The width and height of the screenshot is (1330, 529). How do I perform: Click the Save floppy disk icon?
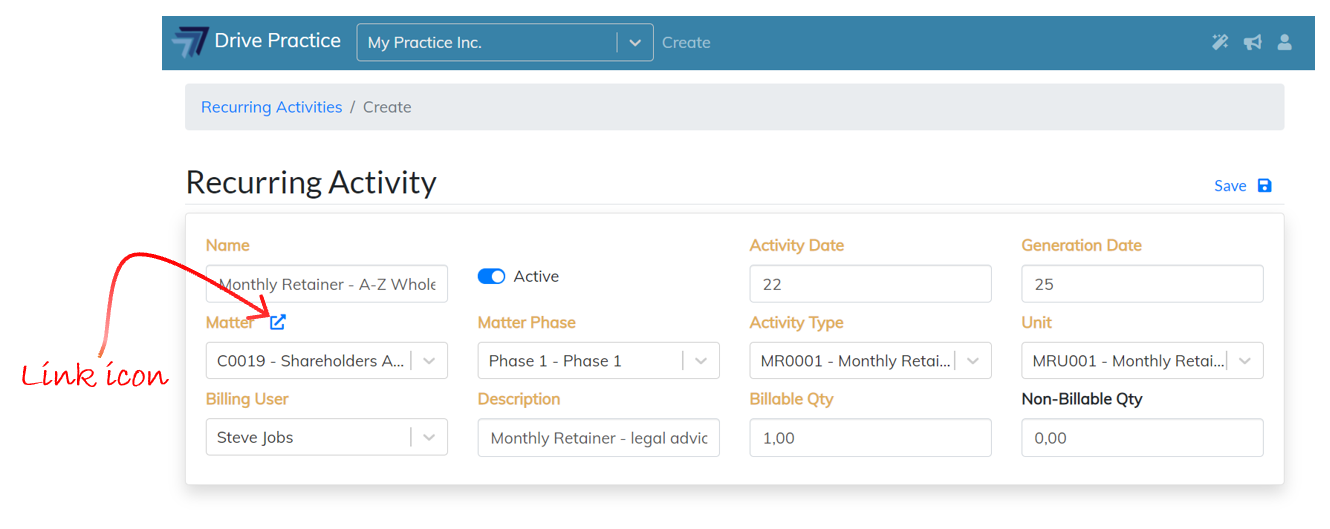(x=1265, y=186)
